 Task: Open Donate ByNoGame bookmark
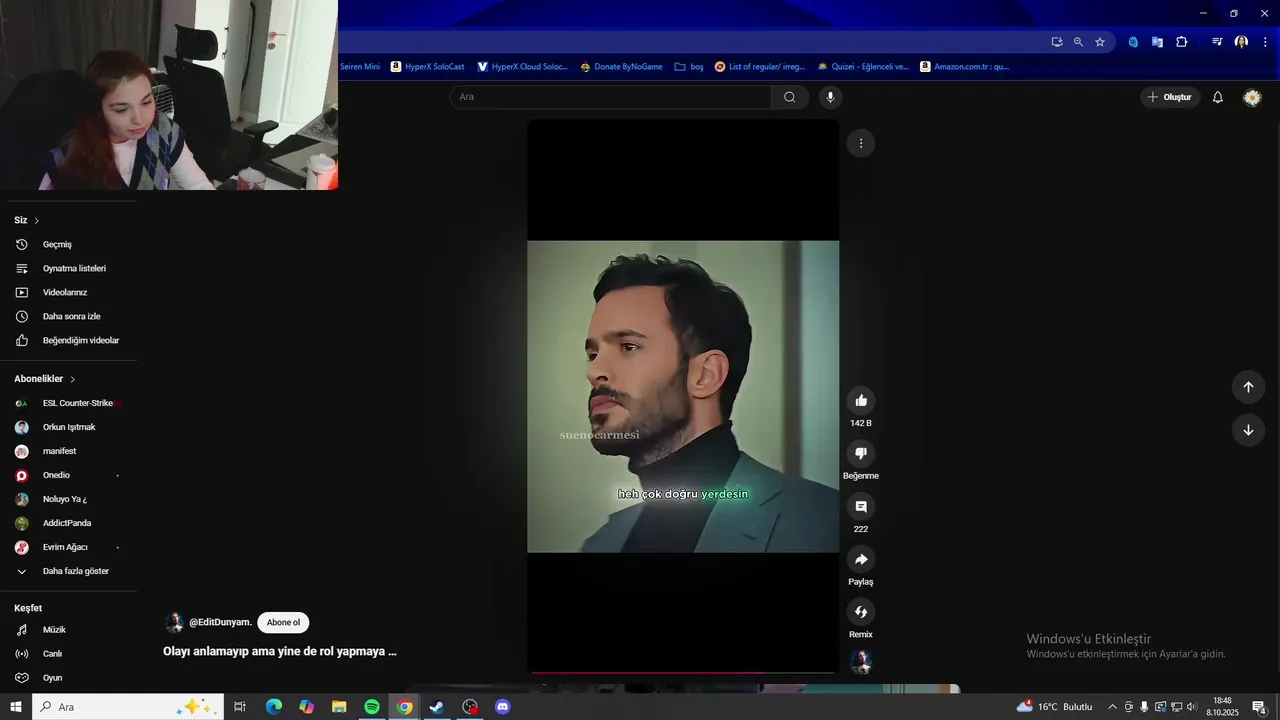coord(621,67)
